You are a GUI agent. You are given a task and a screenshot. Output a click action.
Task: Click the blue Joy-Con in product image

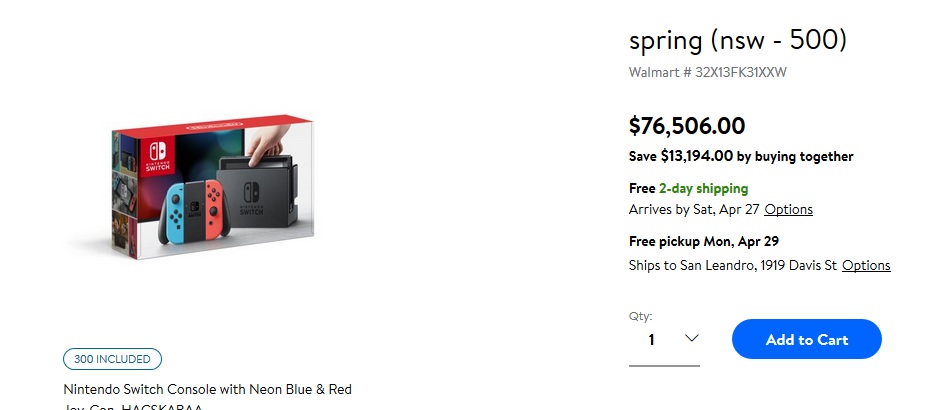(x=174, y=213)
